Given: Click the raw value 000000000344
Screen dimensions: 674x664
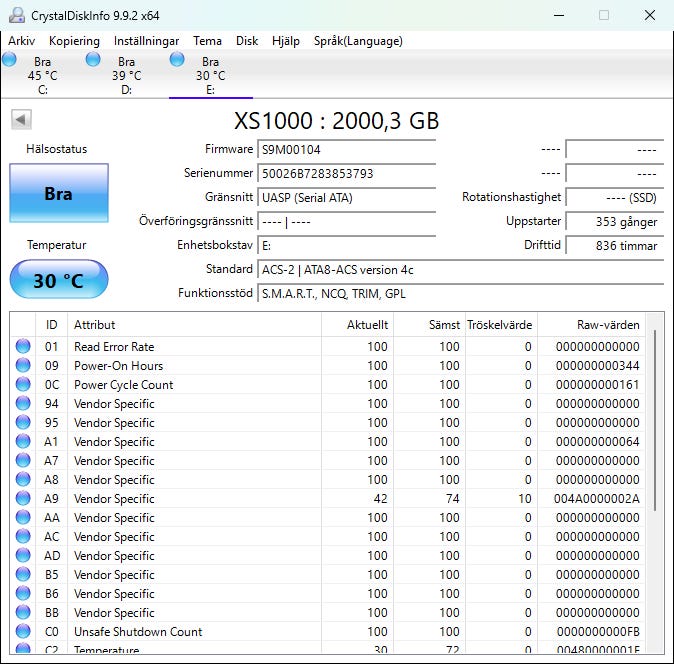Looking at the screenshot, I should [597, 366].
